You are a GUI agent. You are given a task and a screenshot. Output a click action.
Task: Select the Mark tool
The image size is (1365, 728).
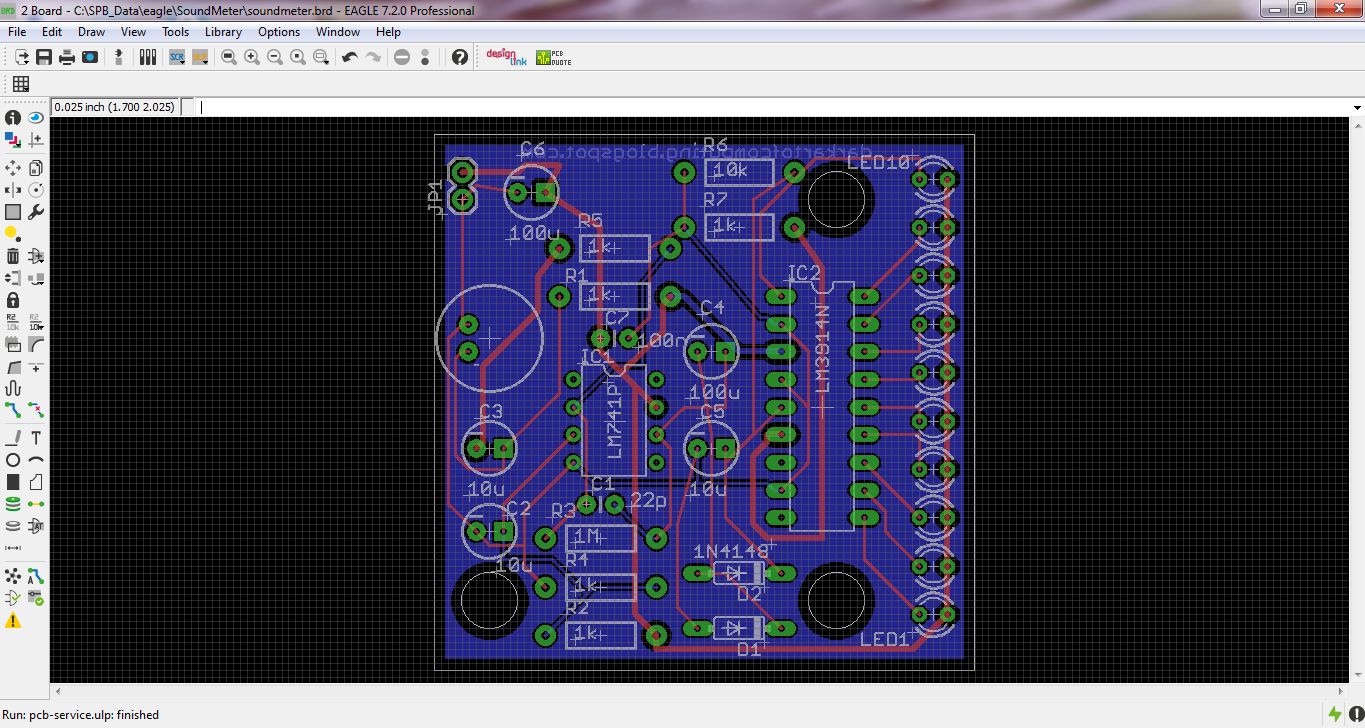point(36,141)
